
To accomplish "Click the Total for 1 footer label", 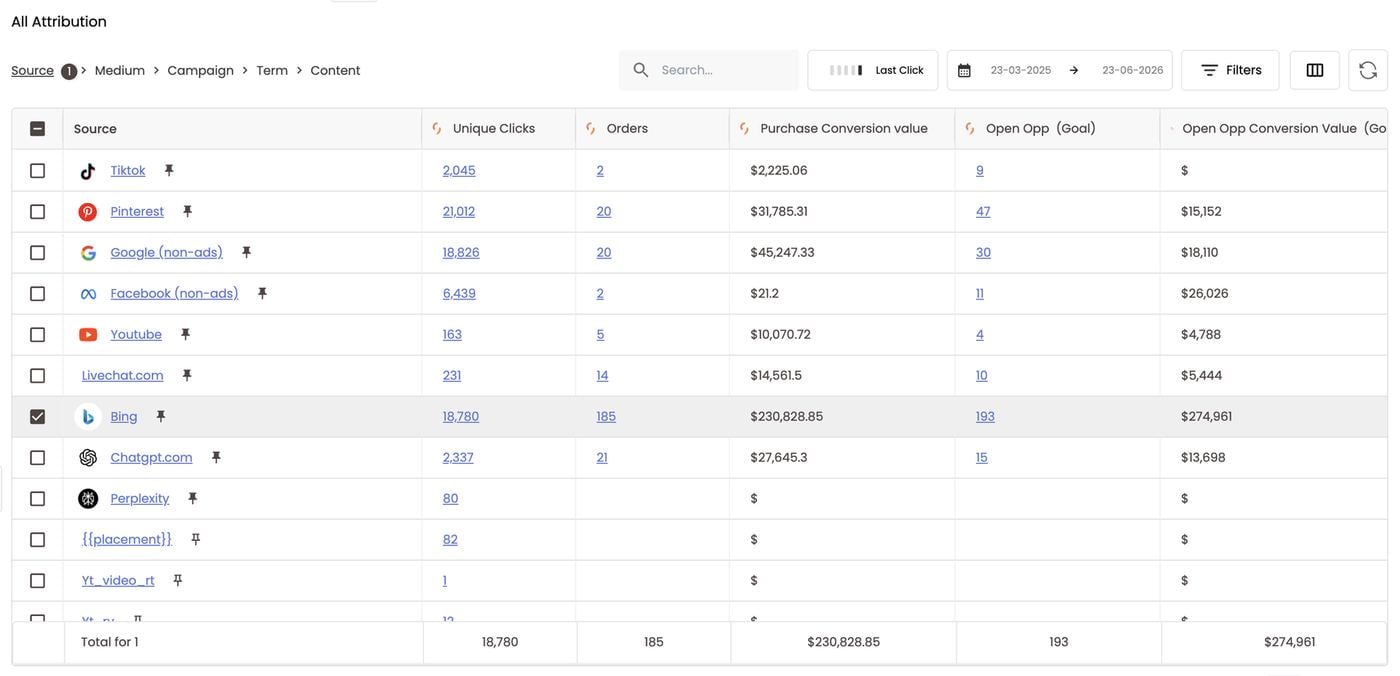I will tap(110, 642).
